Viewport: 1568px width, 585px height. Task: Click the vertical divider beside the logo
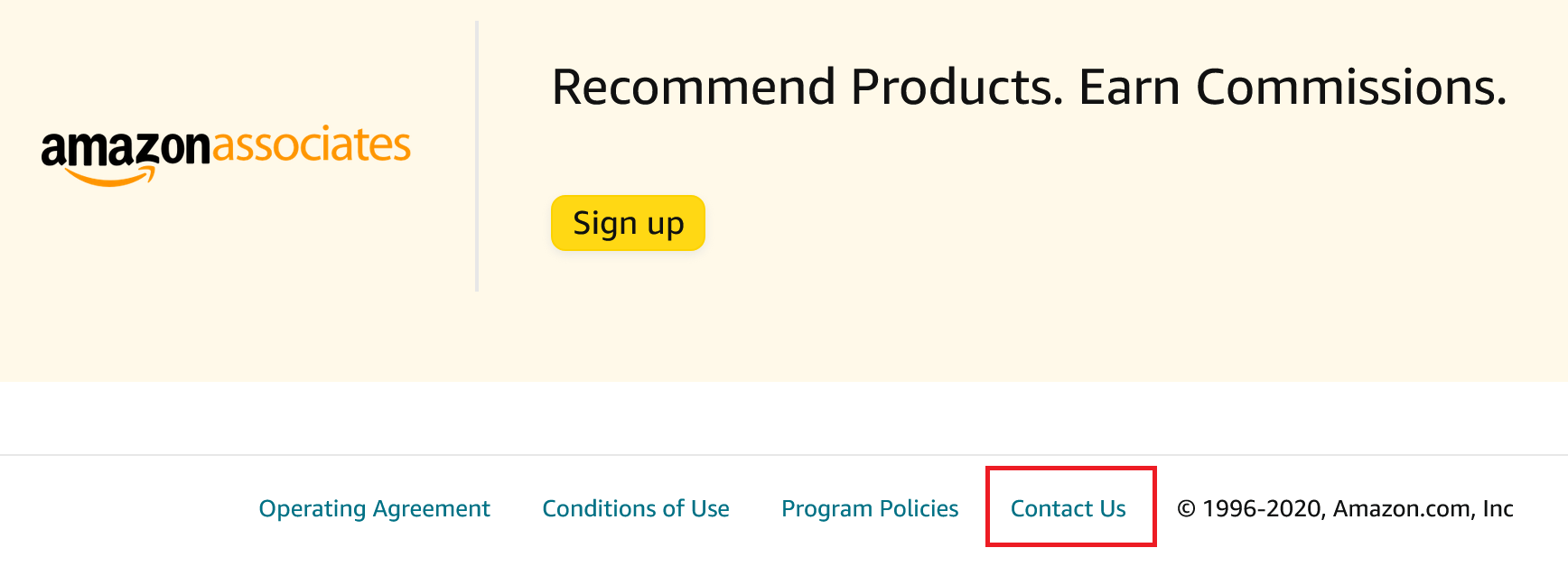coord(477,155)
